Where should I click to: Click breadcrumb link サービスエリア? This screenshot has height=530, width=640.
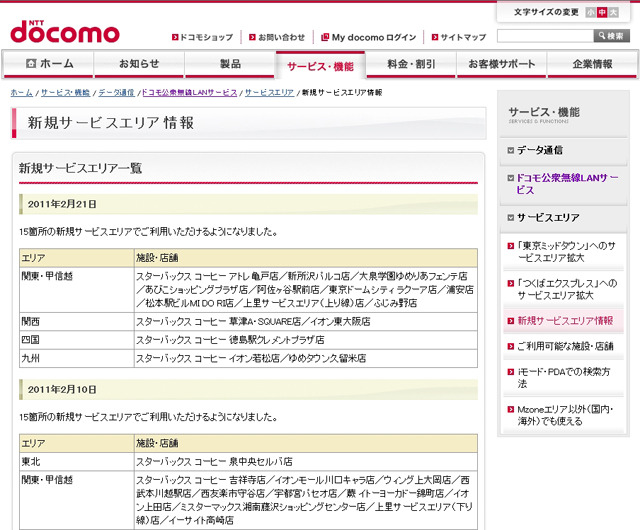269,93
